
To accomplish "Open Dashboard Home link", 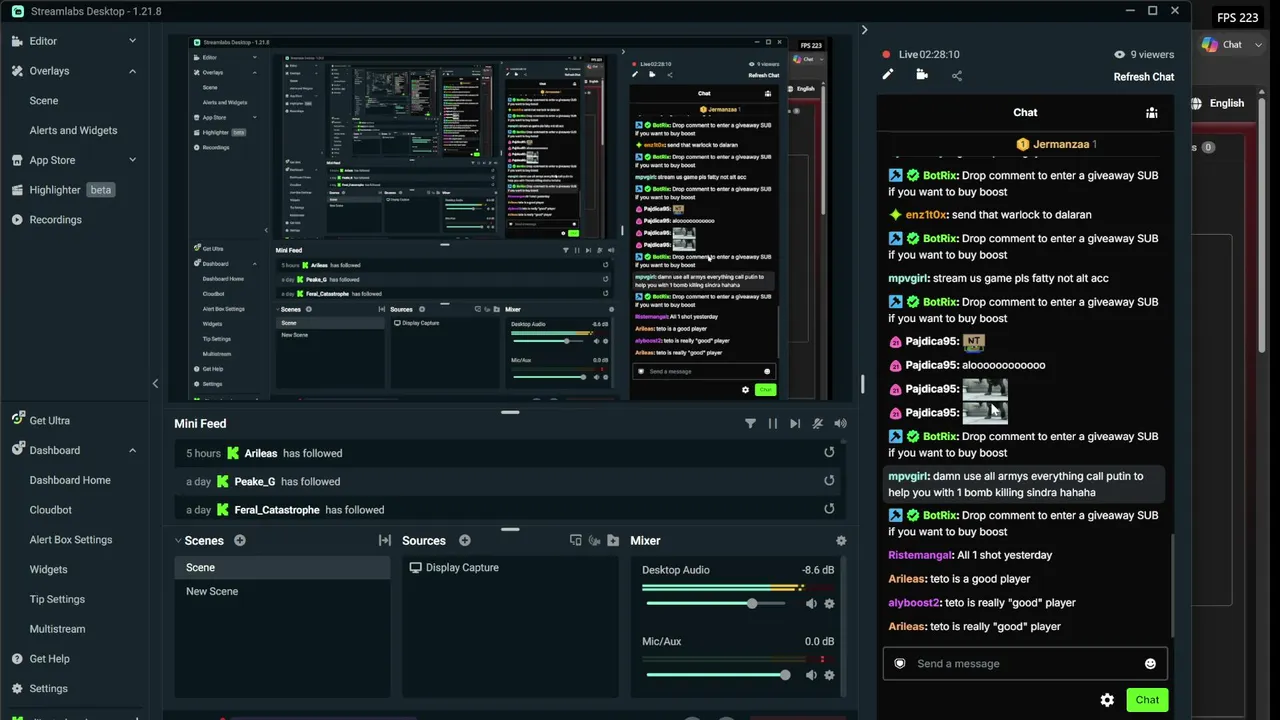I will (x=70, y=480).
